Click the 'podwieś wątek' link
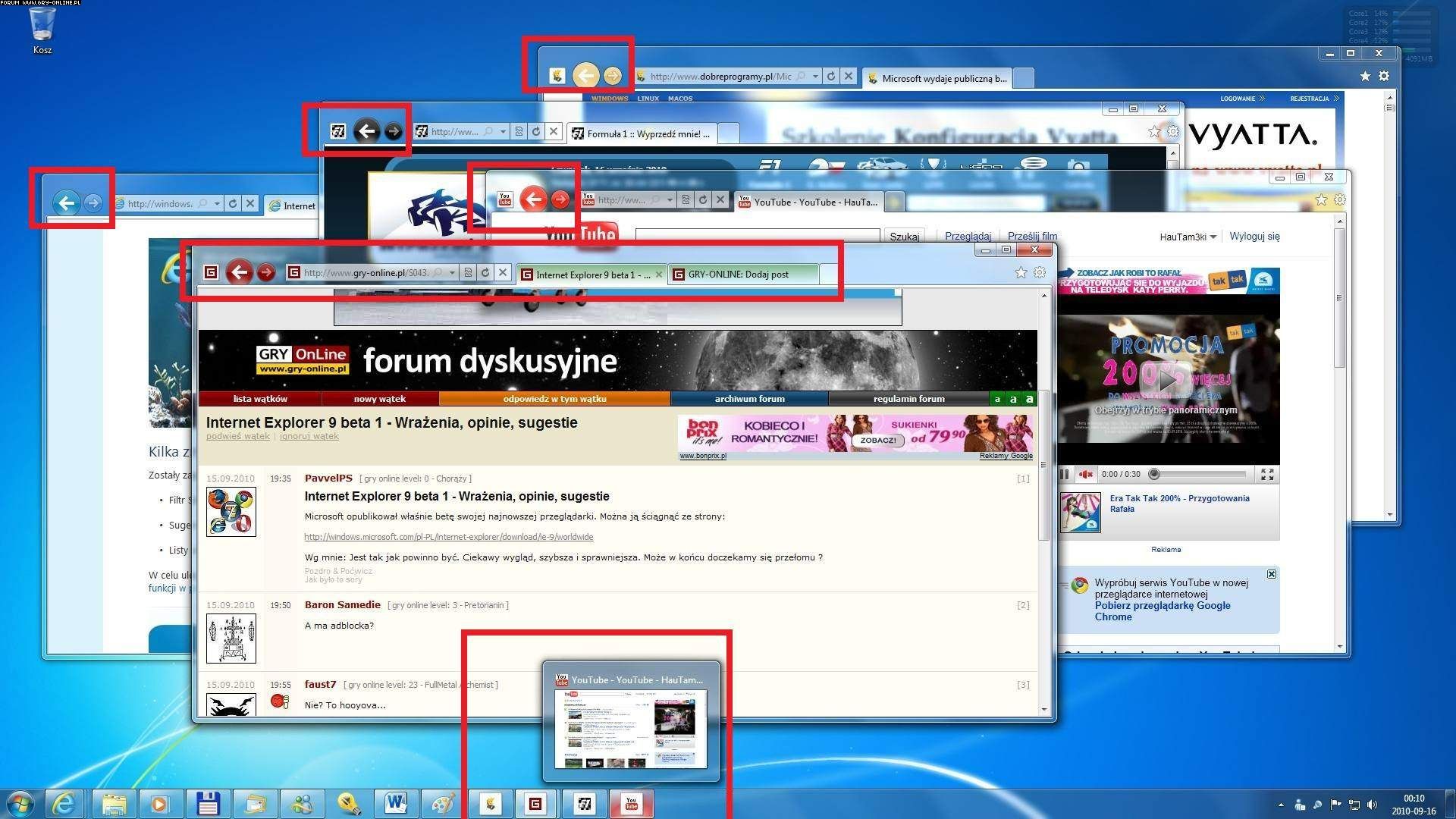The height and width of the screenshot is (819, 1456). click(x=238, y=436)
